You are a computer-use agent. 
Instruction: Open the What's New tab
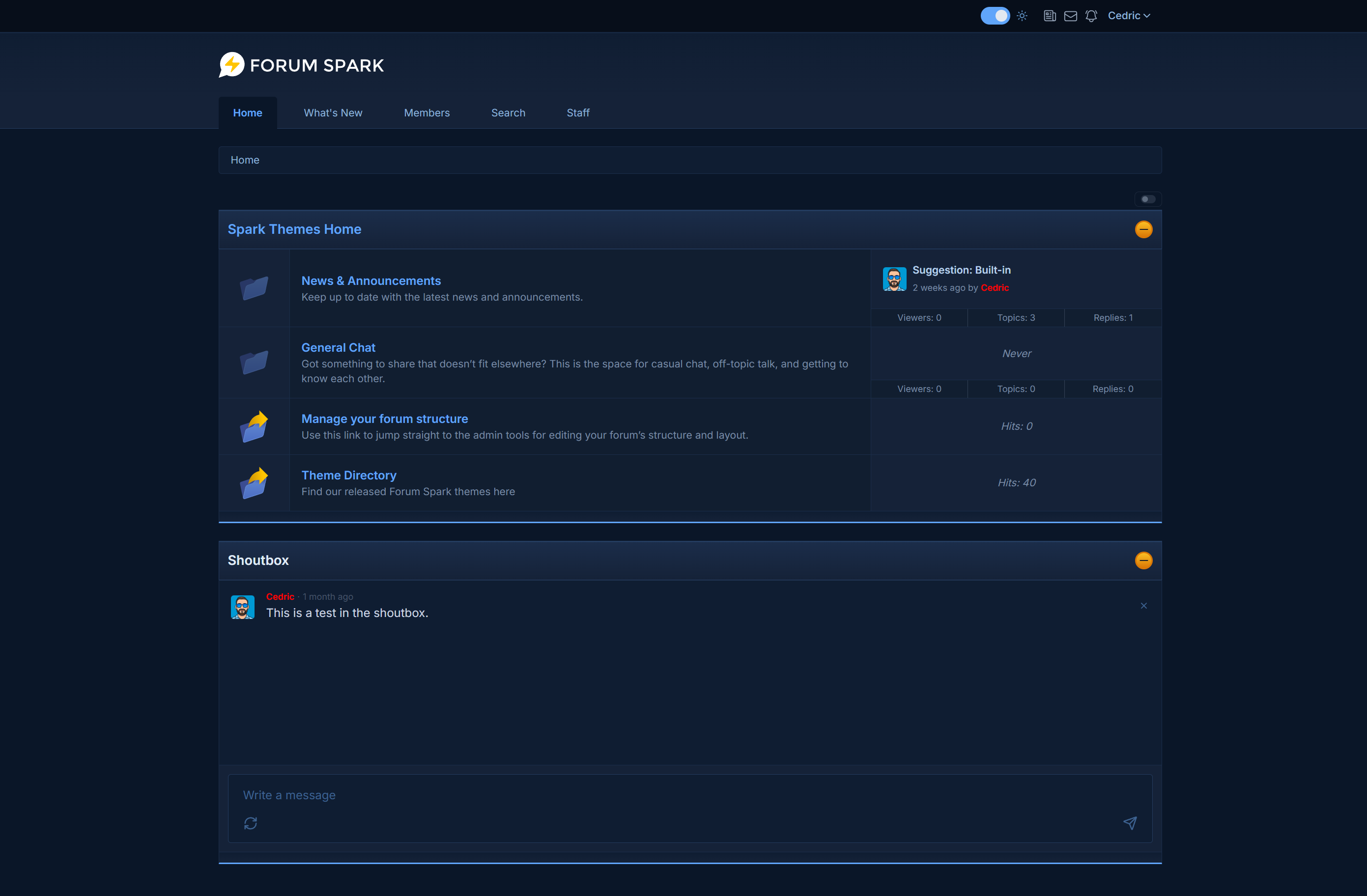click(333, 112)
